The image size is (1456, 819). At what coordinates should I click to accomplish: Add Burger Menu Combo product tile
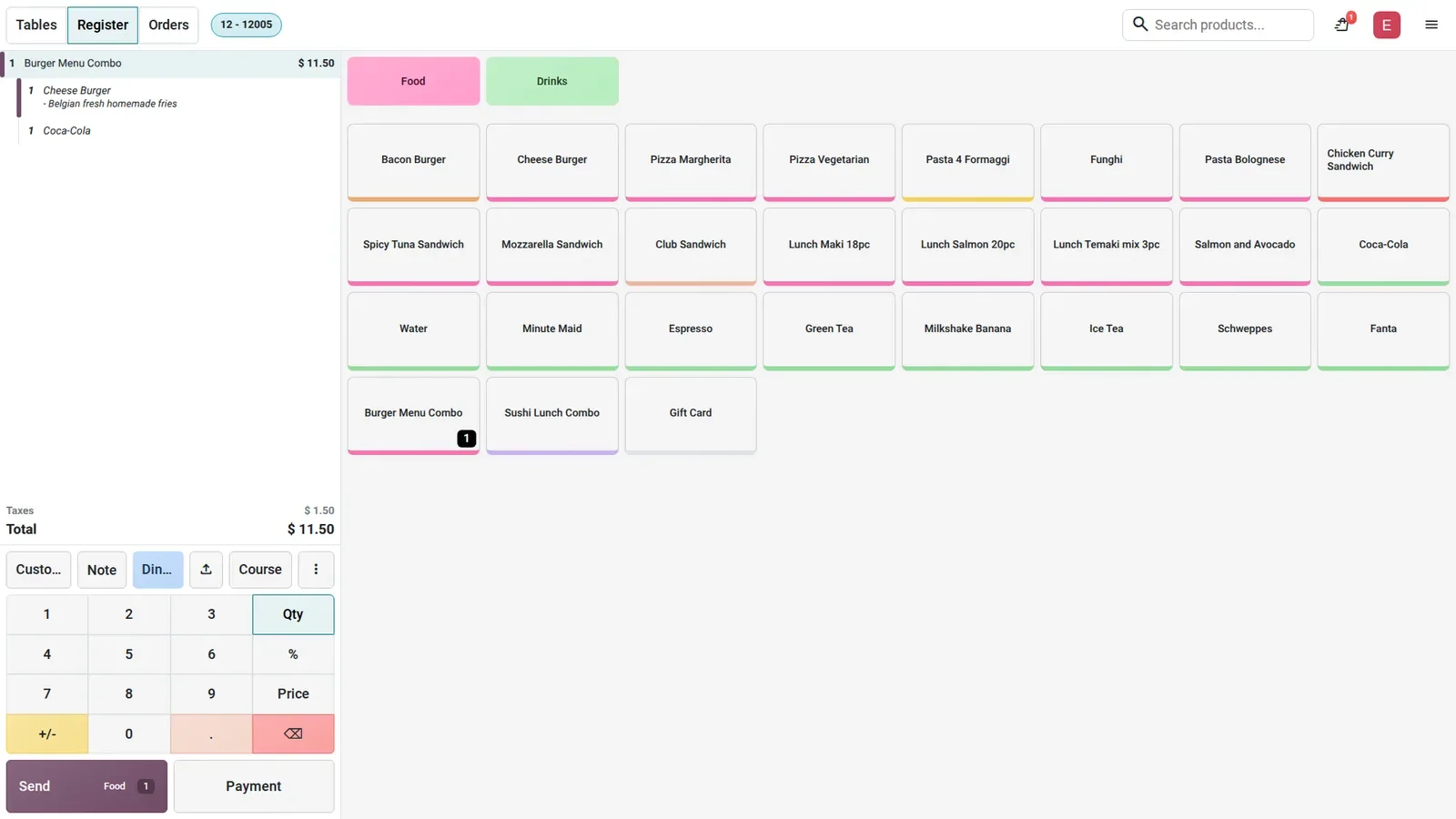[413, 415]
